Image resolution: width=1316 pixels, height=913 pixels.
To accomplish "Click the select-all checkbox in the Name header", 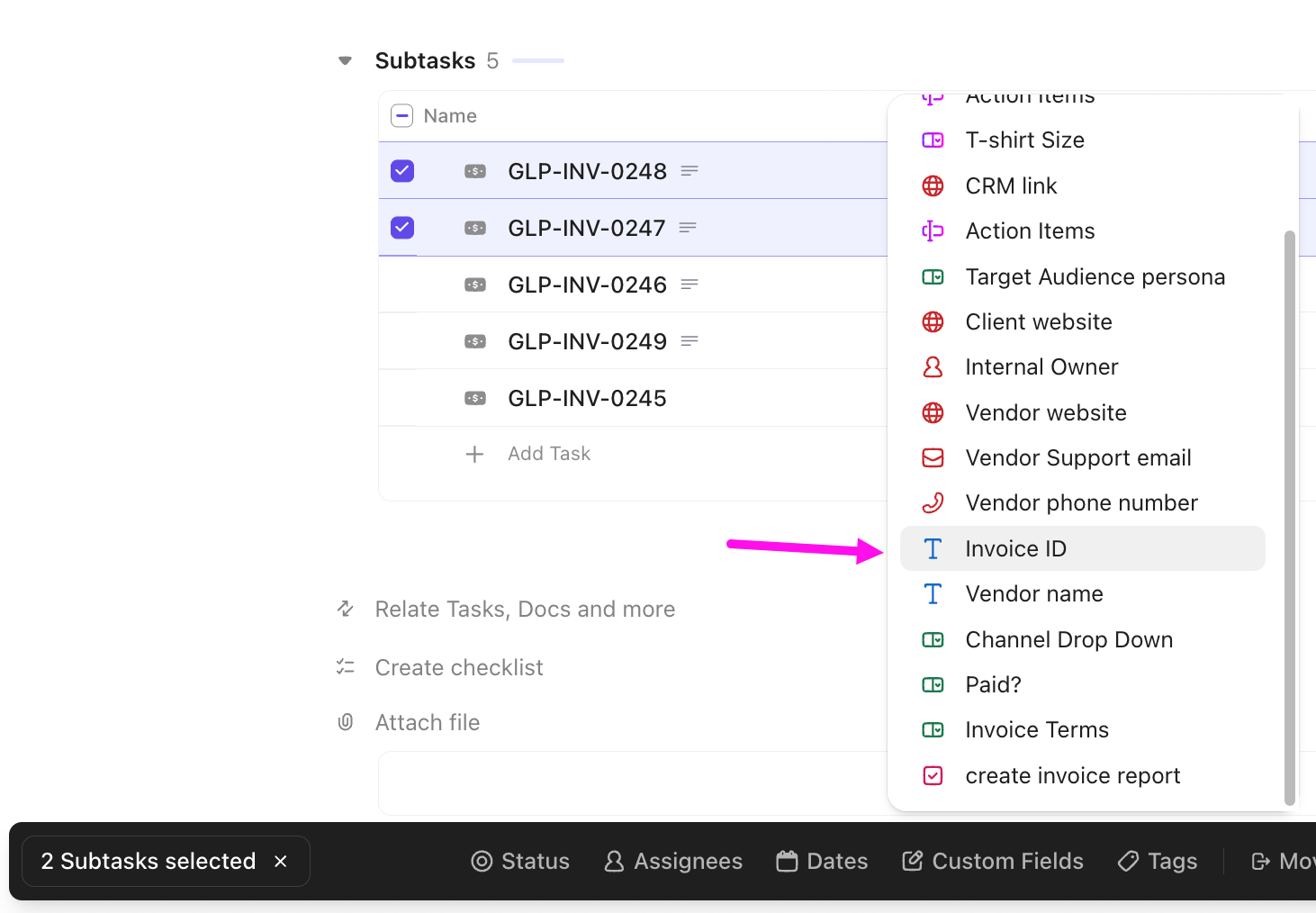I will click(401, 115).
